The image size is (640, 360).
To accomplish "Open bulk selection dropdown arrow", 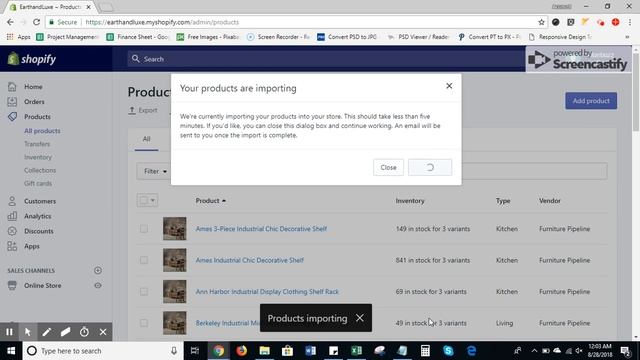I will click(x=153, y=200).
